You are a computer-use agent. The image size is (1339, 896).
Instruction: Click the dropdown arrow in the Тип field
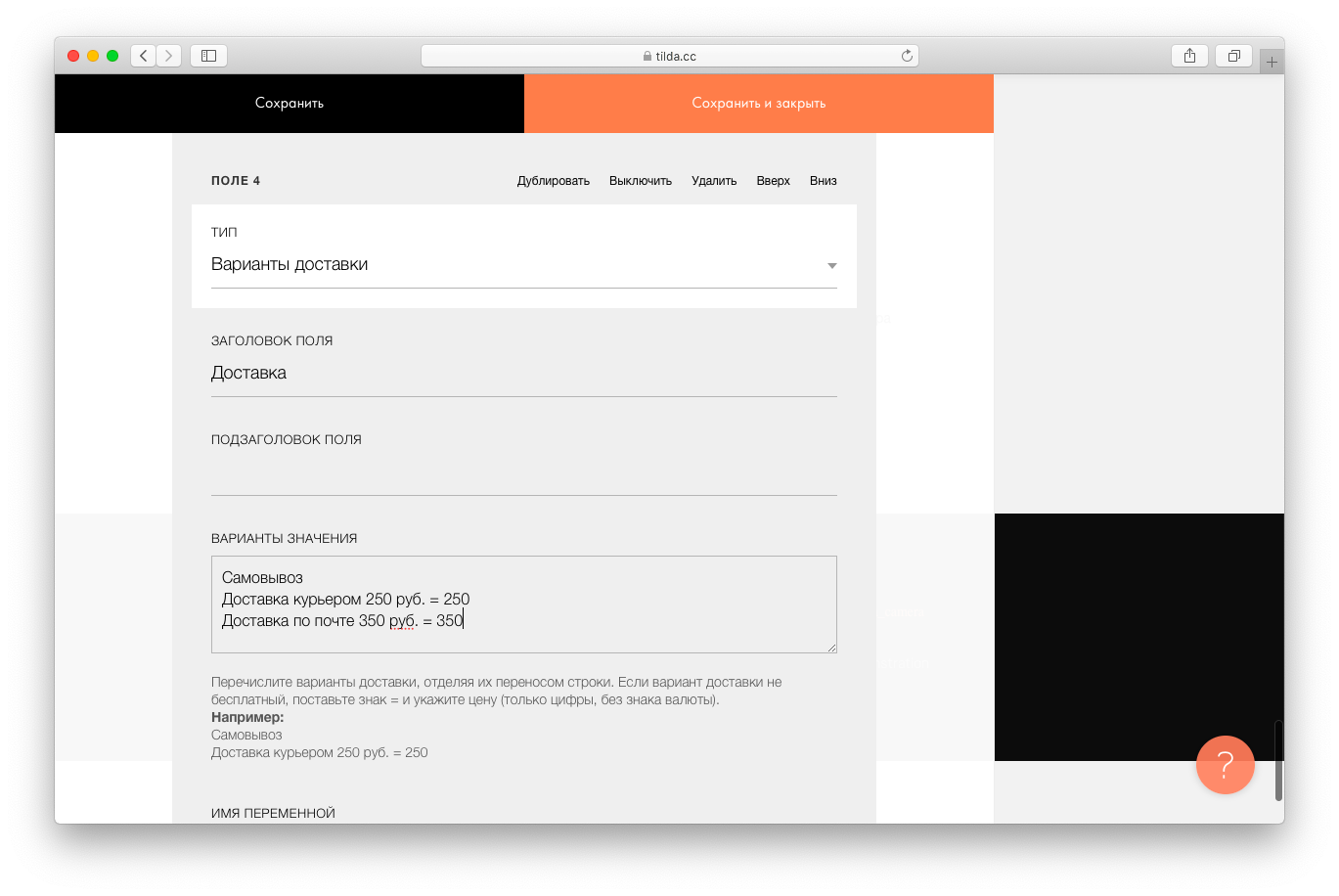832,266
